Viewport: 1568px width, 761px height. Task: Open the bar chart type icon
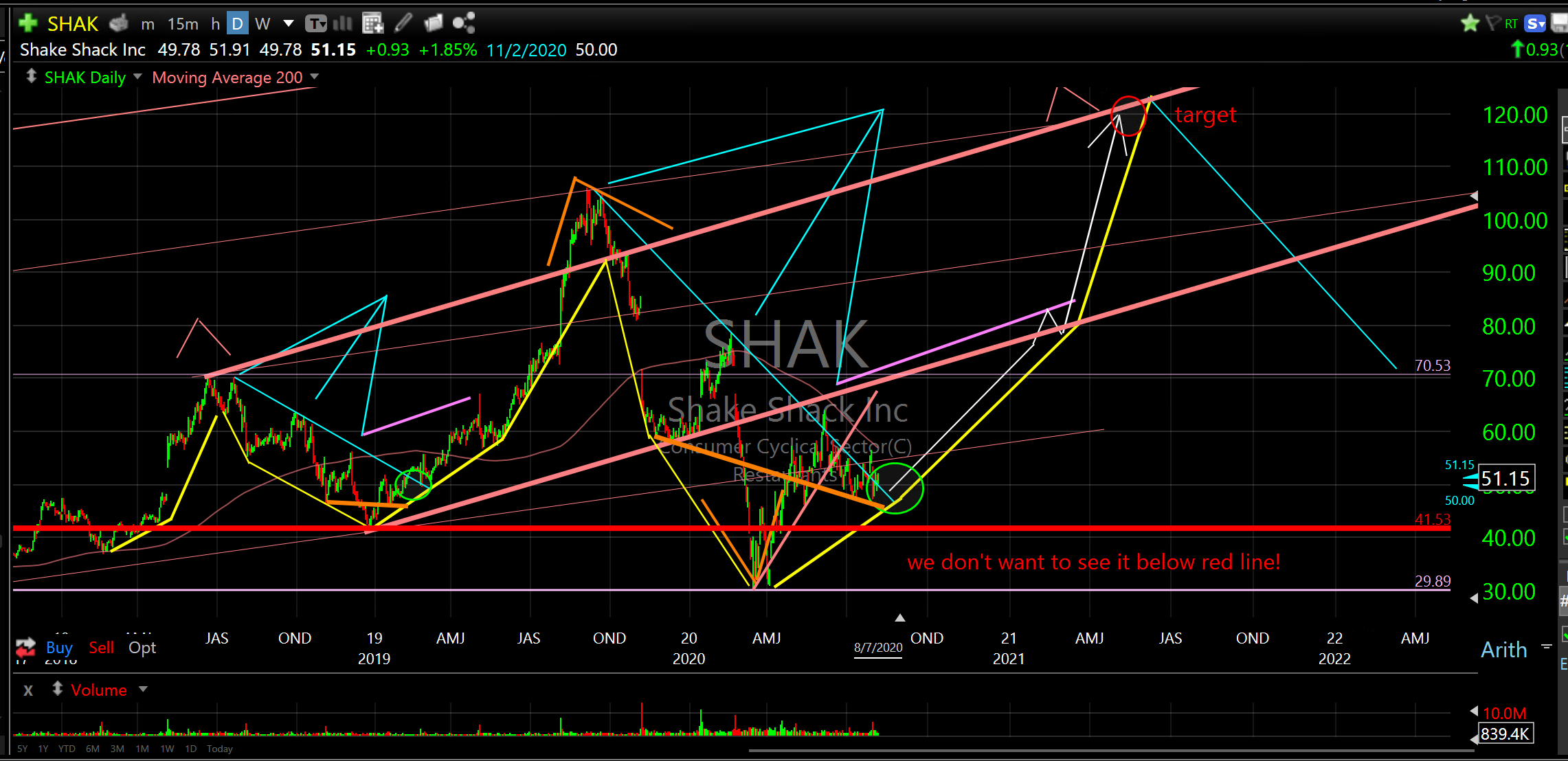pos(342,24)
